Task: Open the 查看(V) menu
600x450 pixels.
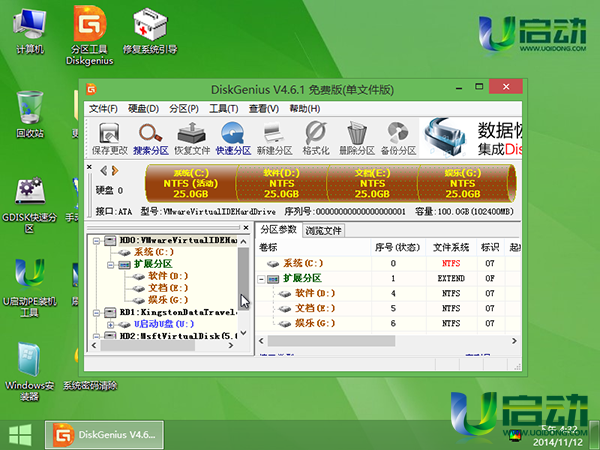Action: [264, 109]
